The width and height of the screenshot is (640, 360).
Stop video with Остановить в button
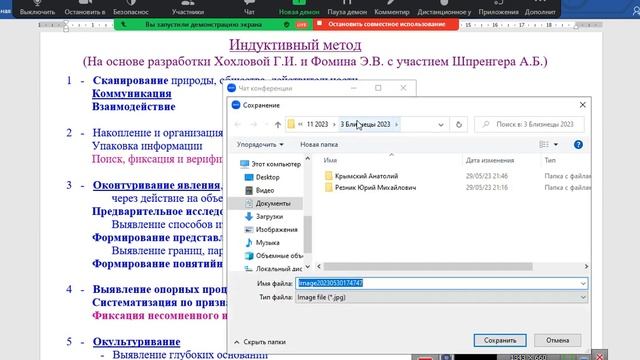pos(85,8)
